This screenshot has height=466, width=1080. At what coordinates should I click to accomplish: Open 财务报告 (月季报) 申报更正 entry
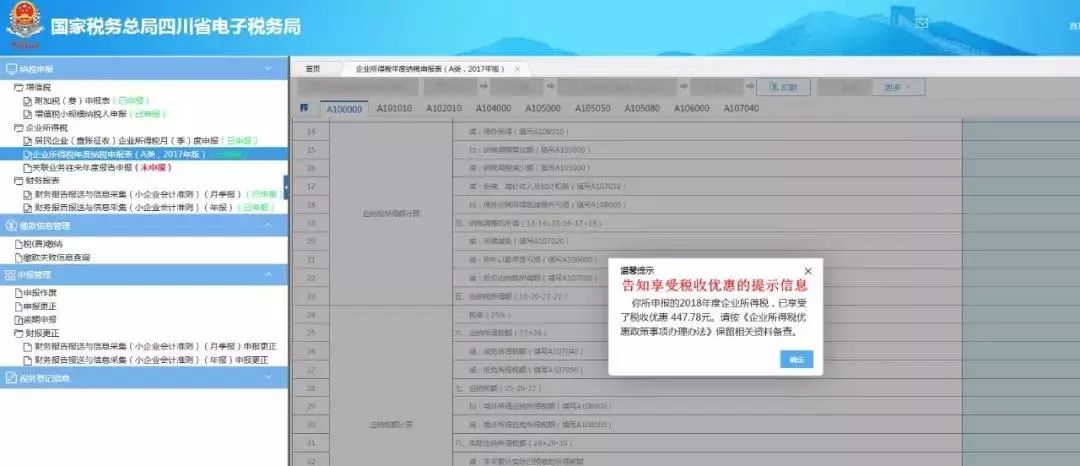155,346
